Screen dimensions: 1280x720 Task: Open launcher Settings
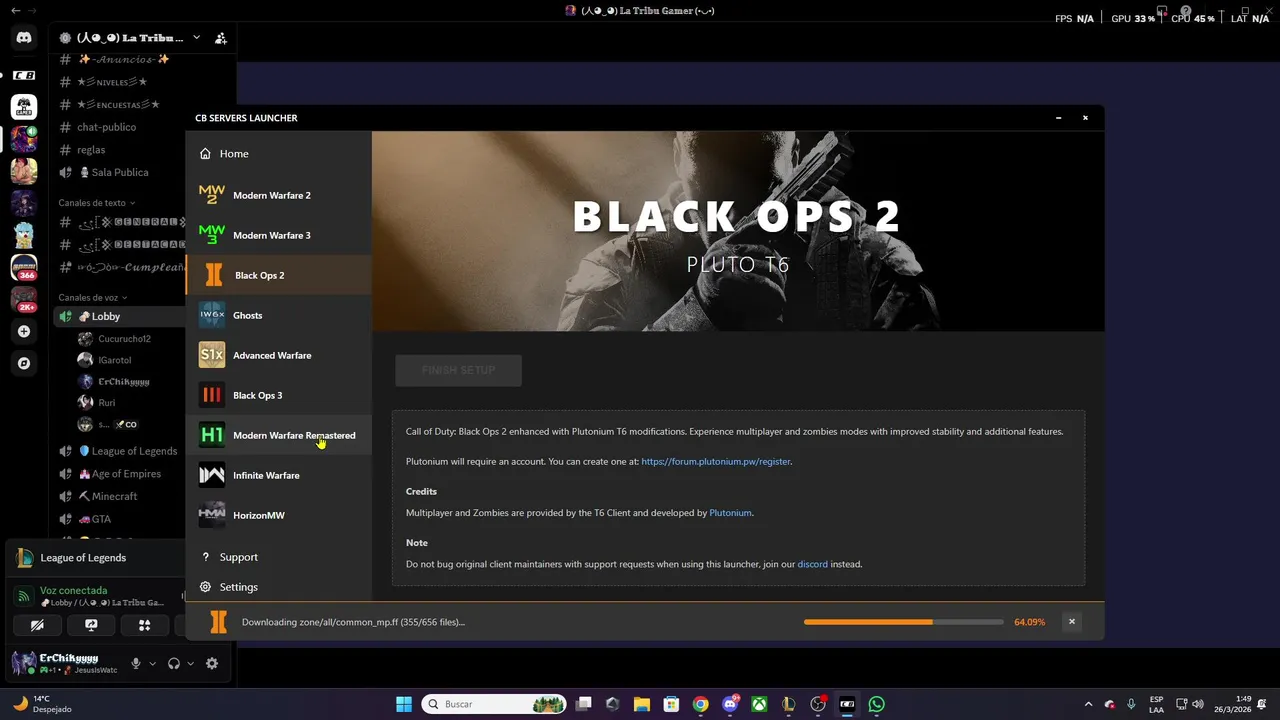[278, 587]
